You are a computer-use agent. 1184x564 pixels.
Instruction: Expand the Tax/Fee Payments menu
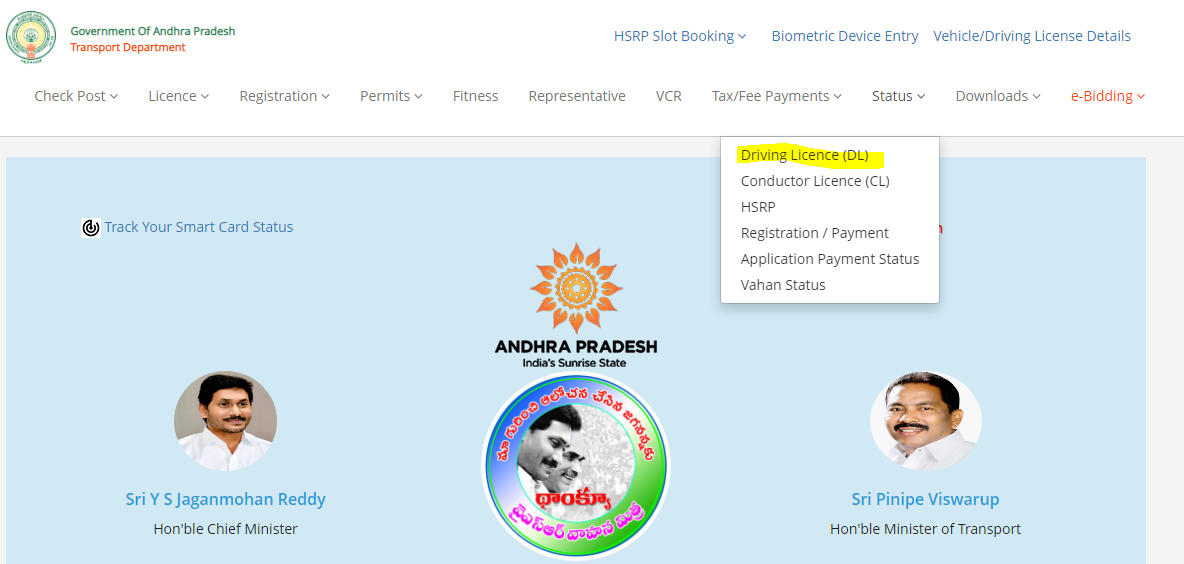click(x=776, y=96)
